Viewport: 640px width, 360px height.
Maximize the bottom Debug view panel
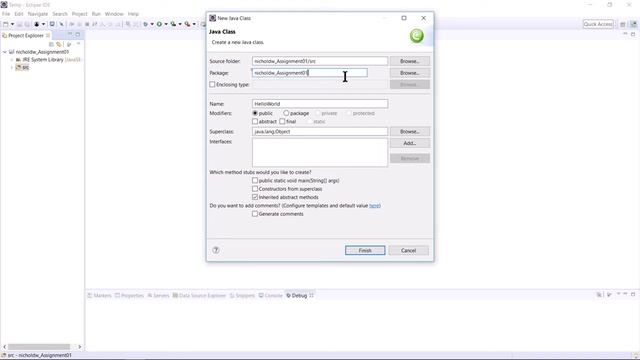click(x=633, y=294)
